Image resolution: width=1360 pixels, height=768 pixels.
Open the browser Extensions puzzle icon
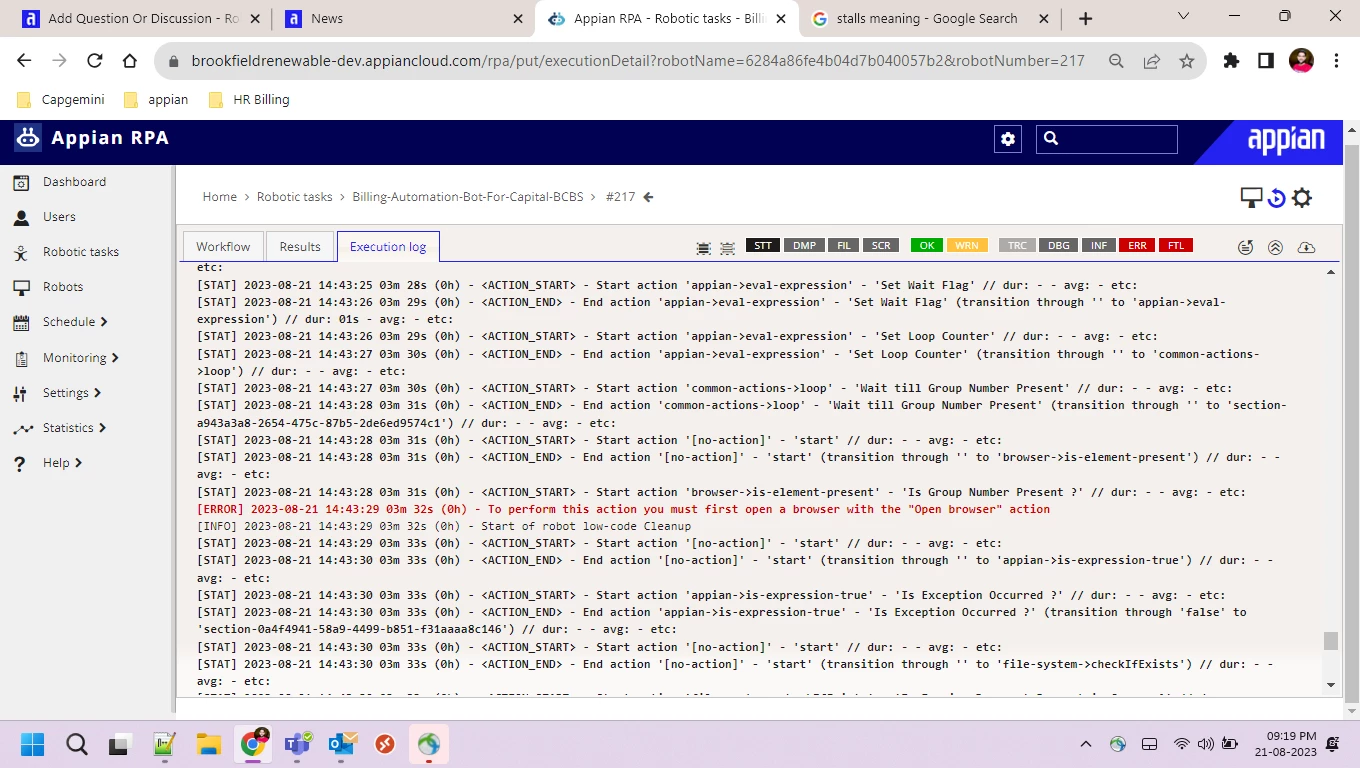click(x=1231, y=61)
